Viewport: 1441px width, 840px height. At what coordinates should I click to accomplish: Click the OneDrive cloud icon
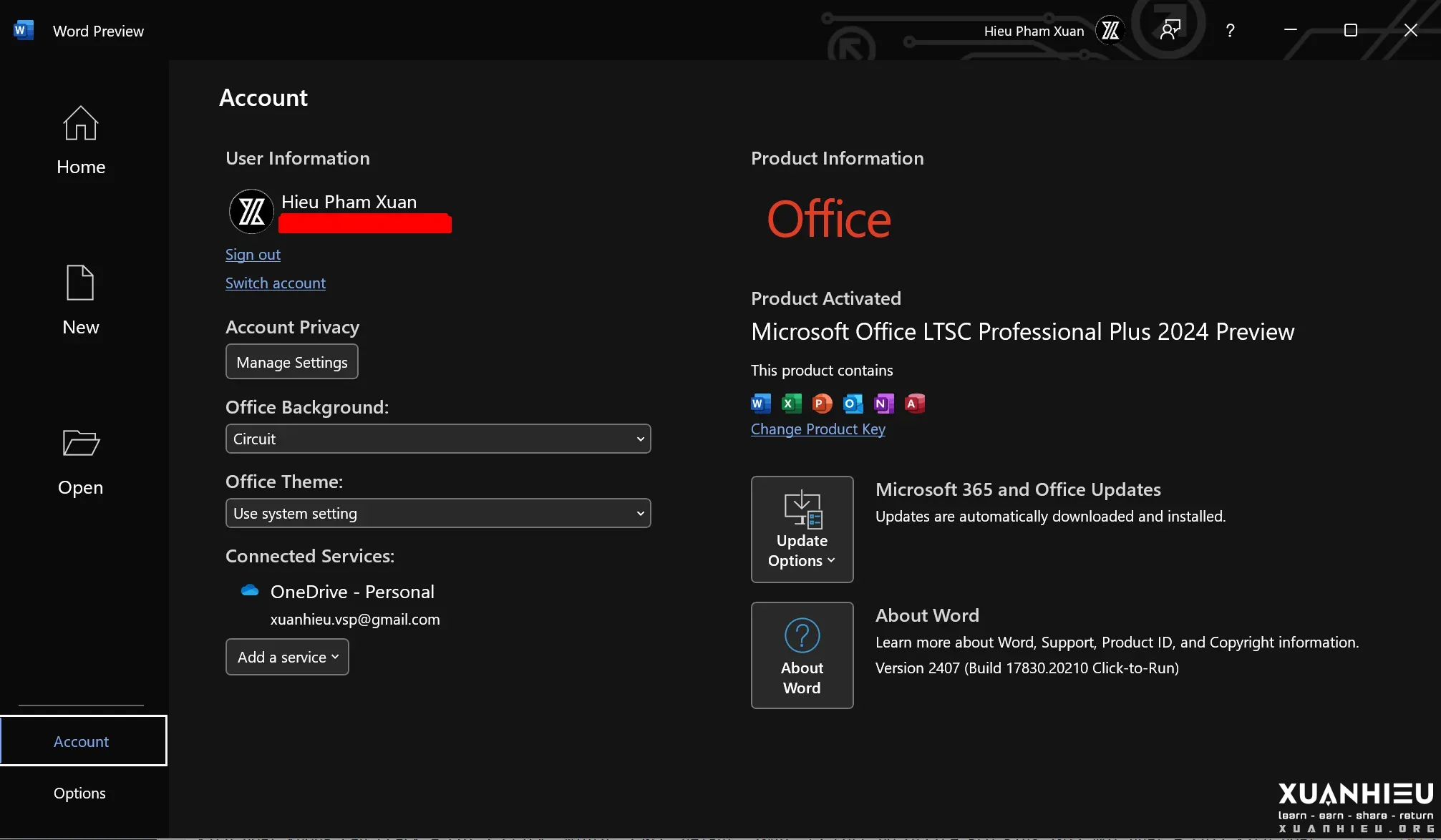point(250,590)
